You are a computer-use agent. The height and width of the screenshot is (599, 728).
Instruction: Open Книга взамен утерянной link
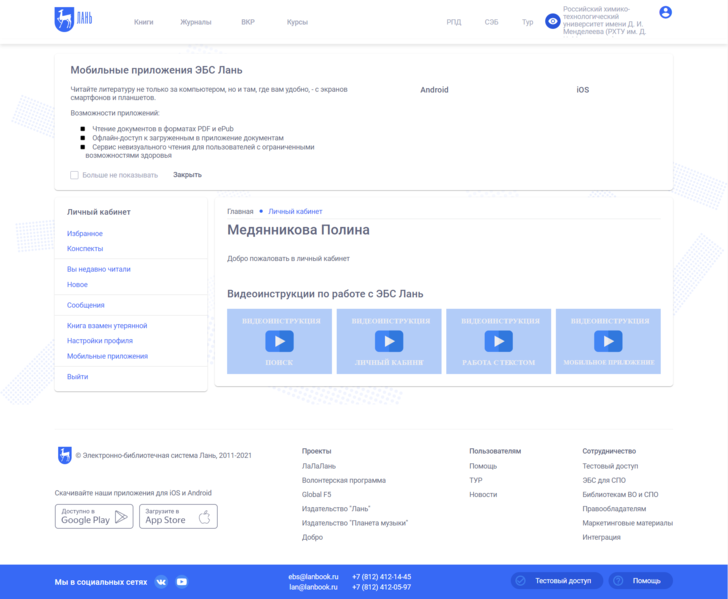click(107, 326)
